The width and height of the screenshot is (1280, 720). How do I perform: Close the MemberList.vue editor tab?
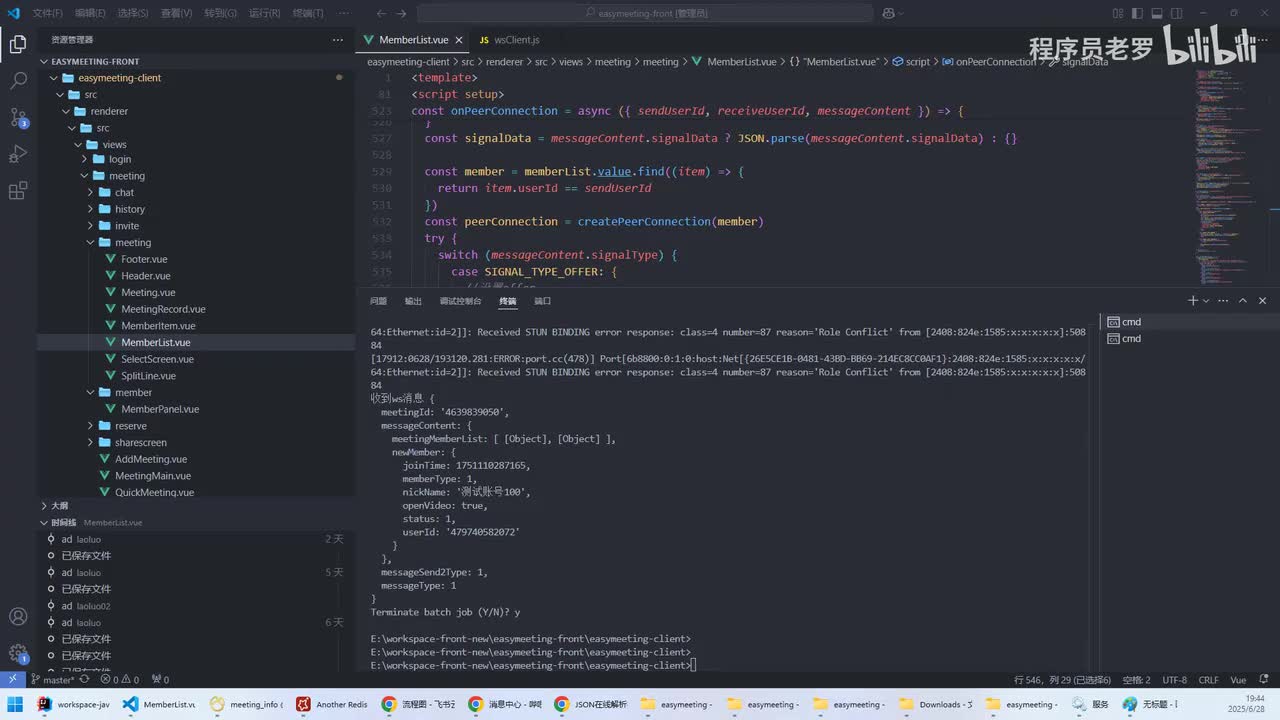(x=459, y=40)
